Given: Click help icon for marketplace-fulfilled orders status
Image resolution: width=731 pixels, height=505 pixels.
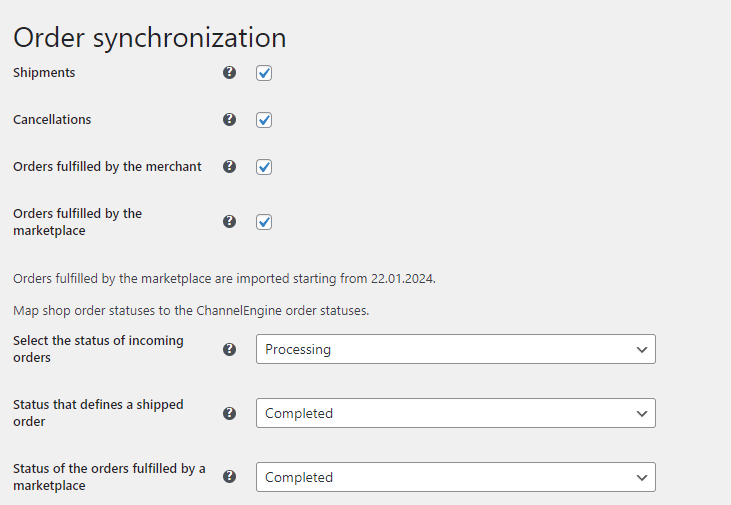Looking at the screenshot, I should pos(229,477).
